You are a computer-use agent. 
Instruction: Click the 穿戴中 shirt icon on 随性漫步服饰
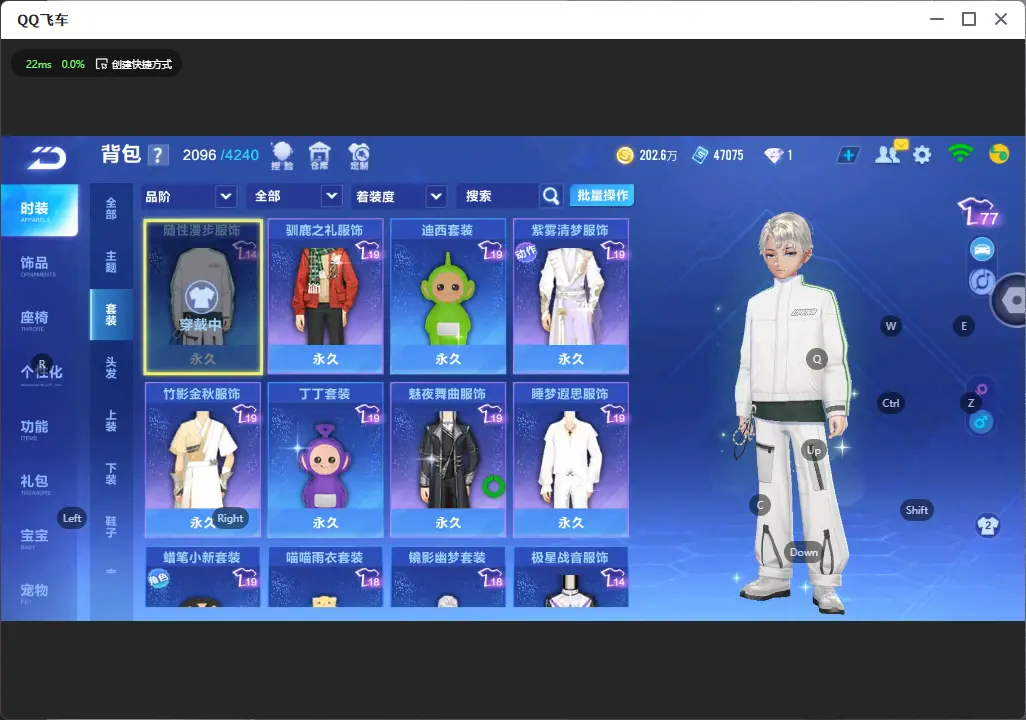coord(202,298)
